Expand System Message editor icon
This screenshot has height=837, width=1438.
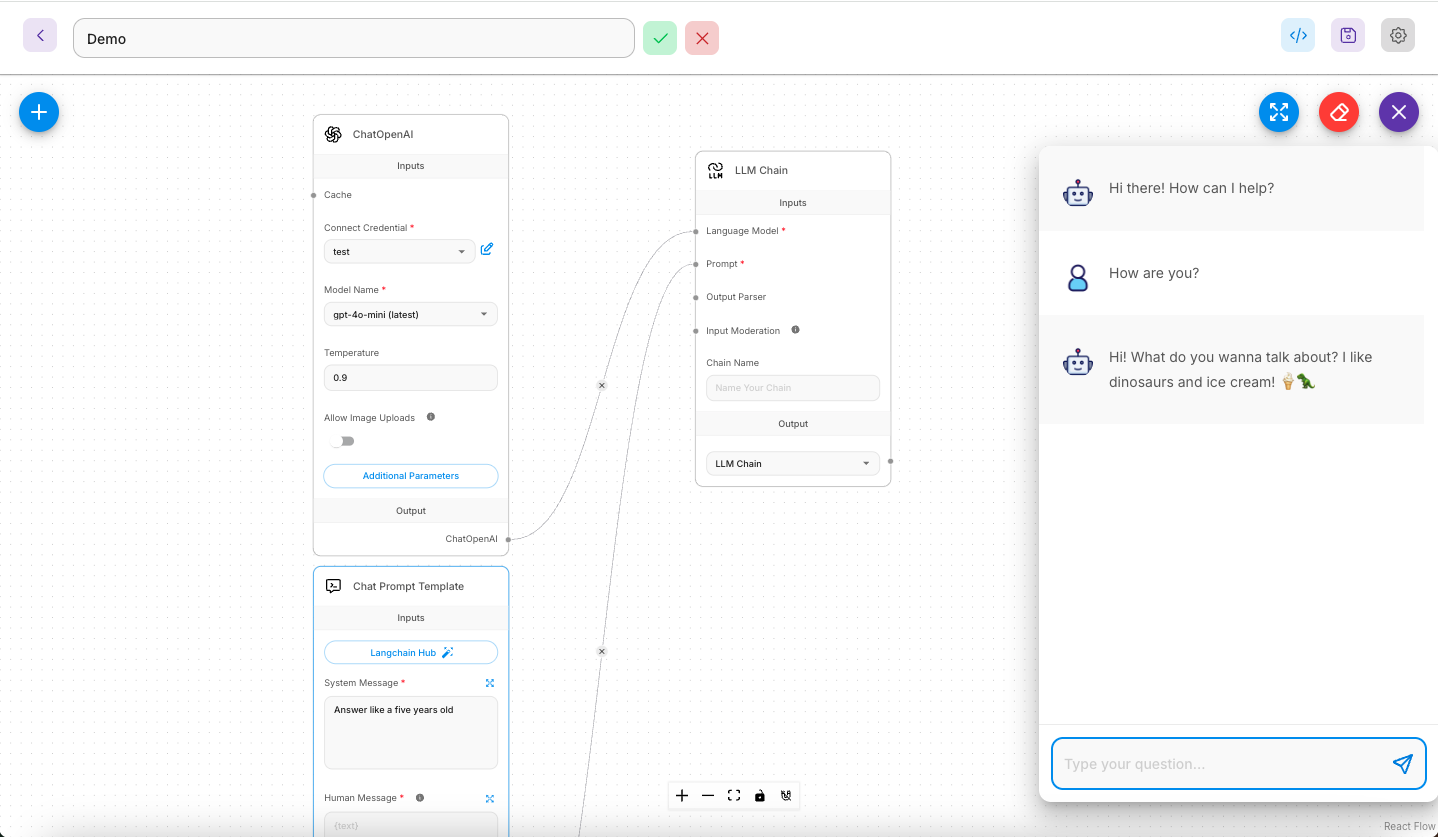point(490,683)
